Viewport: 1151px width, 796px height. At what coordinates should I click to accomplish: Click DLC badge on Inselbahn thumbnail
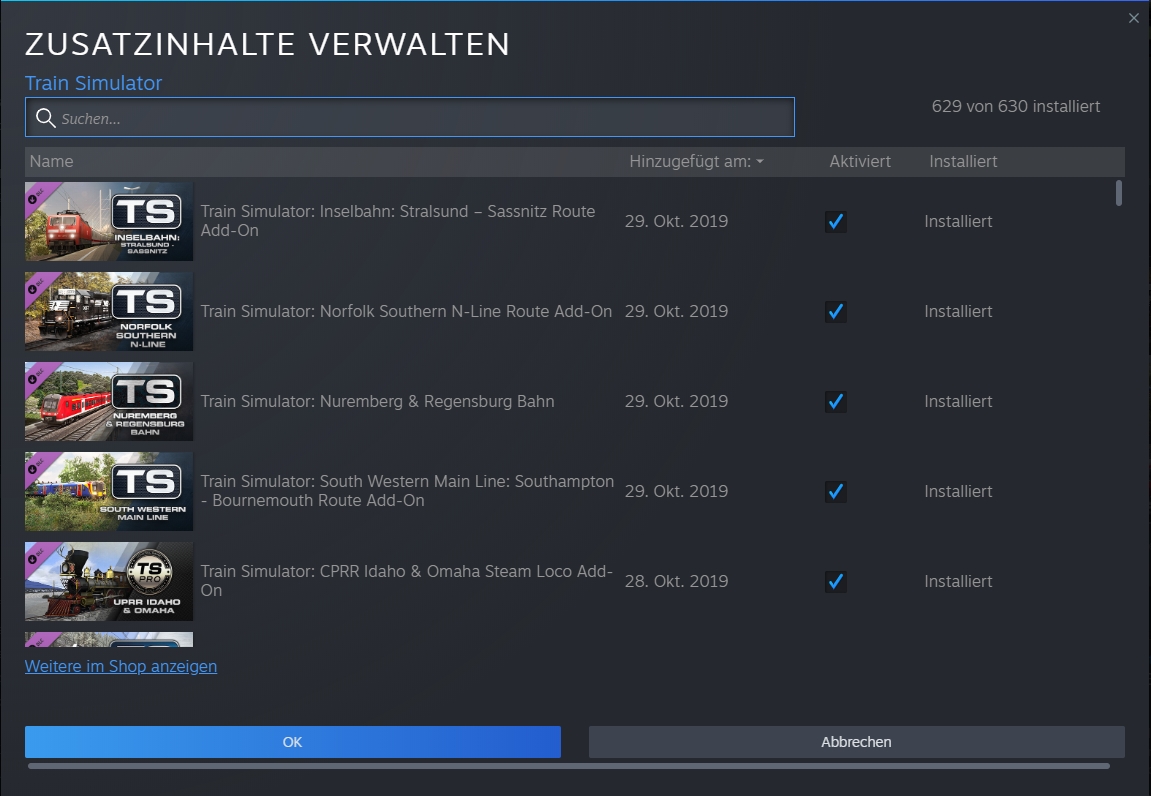pos(37,196)
